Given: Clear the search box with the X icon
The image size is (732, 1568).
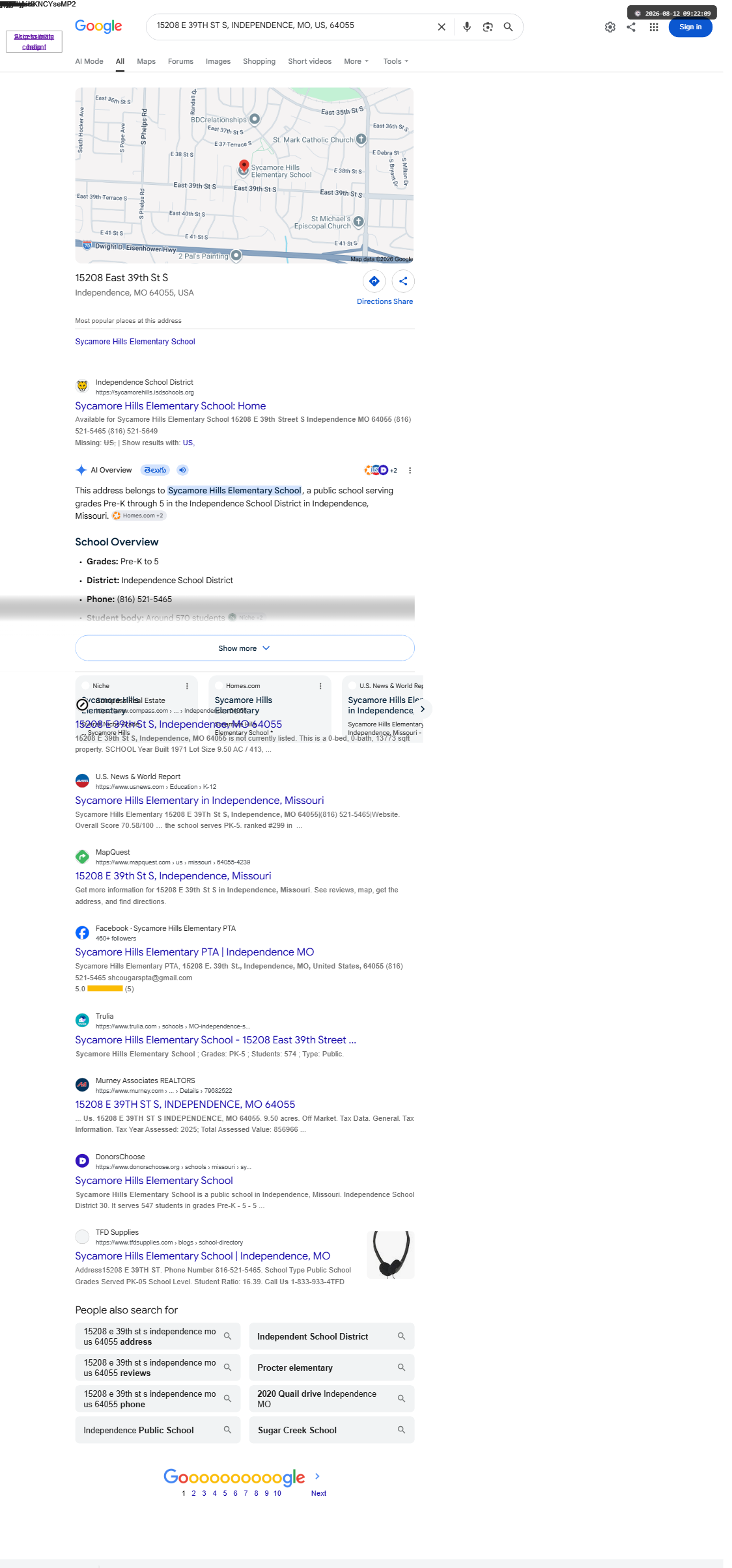Looking at the screenshot, I should (442, 27).
